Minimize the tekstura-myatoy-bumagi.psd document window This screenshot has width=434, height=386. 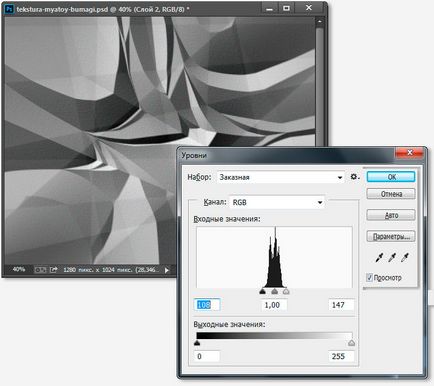(269, 8)
